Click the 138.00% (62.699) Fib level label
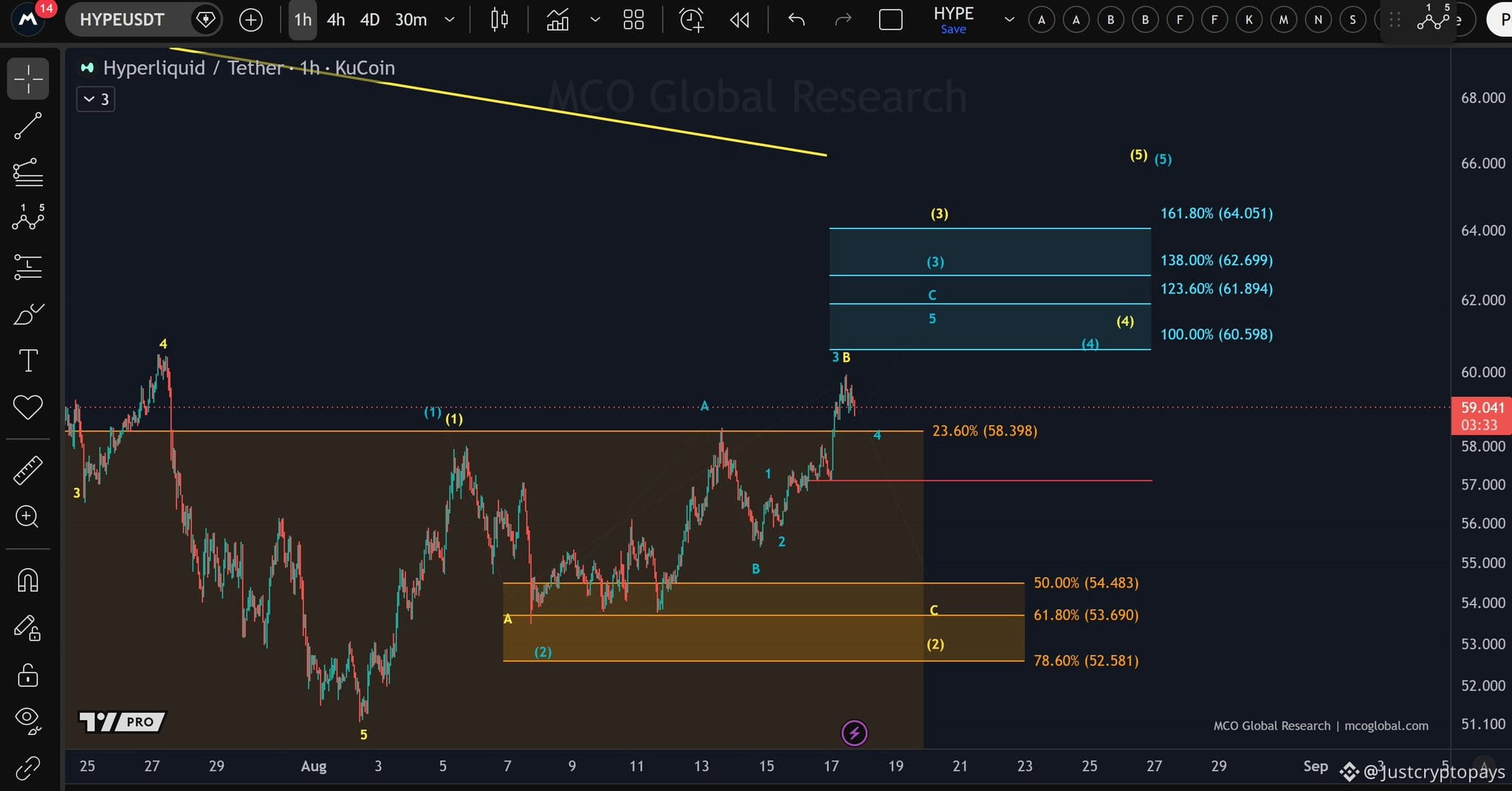1512x791 pixels. pyautogui.click(x=1217, y=261)
